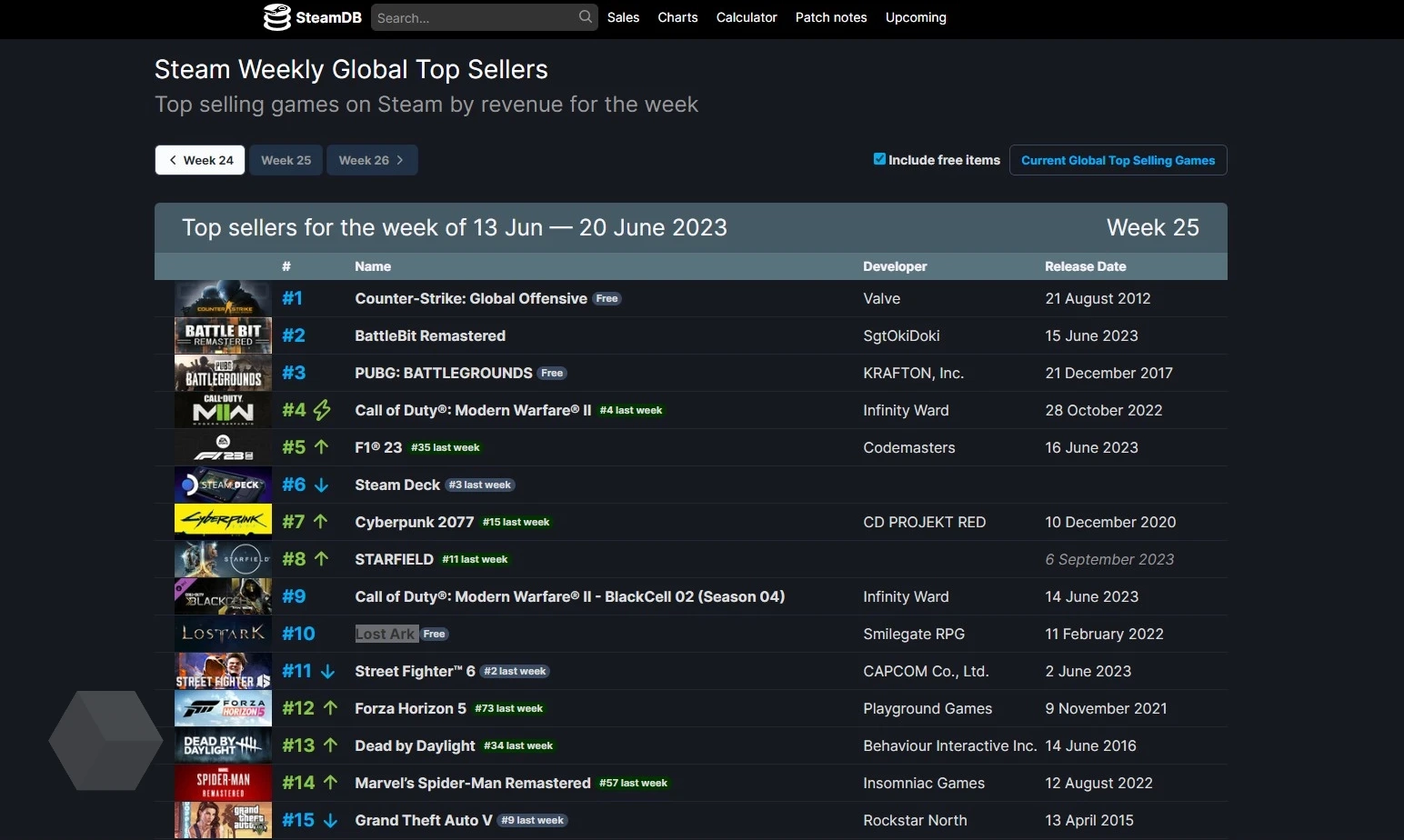Click the SteamDB logo icon
This screenshot has height=840, width=1404.
[276, 17]
